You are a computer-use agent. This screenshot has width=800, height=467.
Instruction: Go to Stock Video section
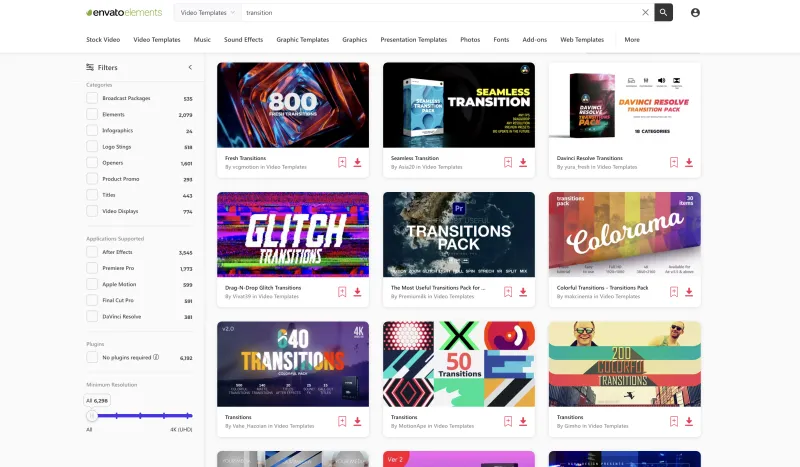pos(103,39)
